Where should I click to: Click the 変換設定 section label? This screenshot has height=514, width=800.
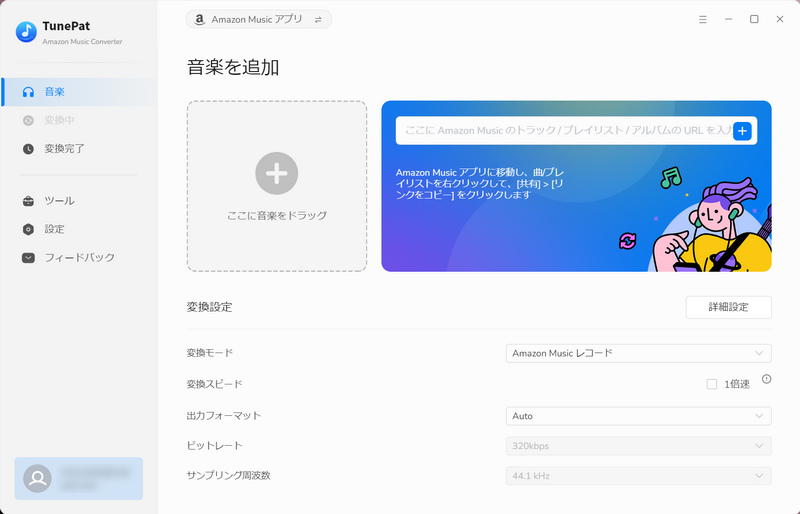pyautogui.click(x=209, y=307)
